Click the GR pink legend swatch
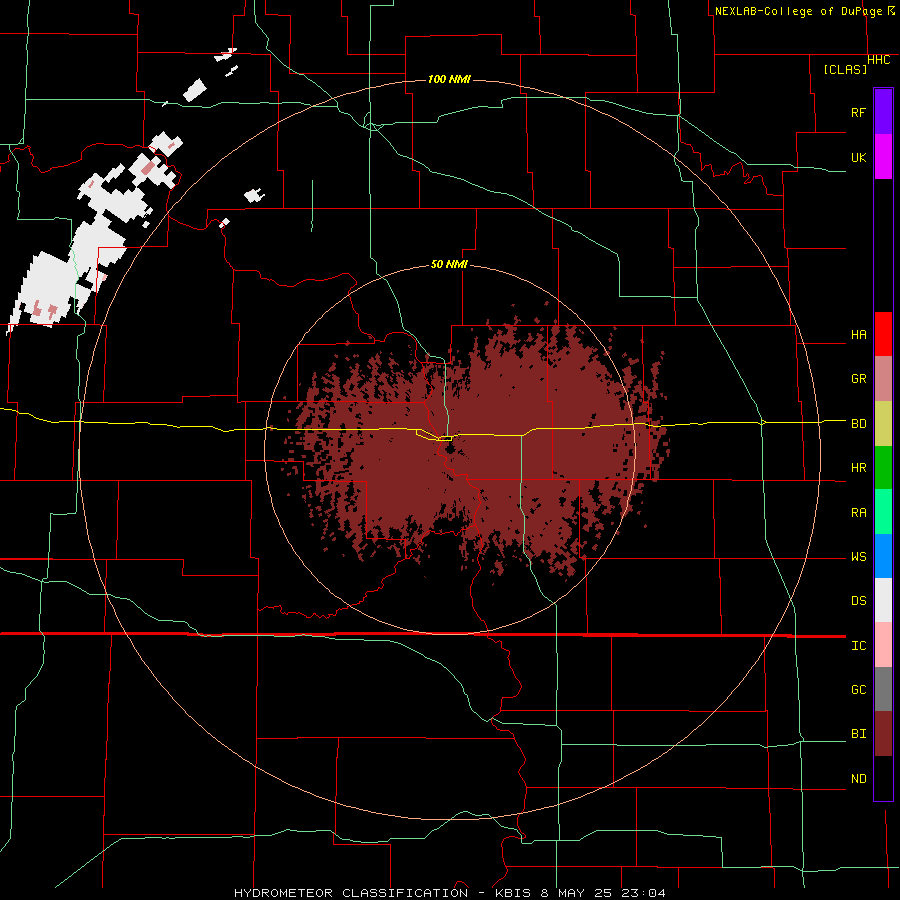900x900 pixels. pyautogui.click(x=883, y=379)
